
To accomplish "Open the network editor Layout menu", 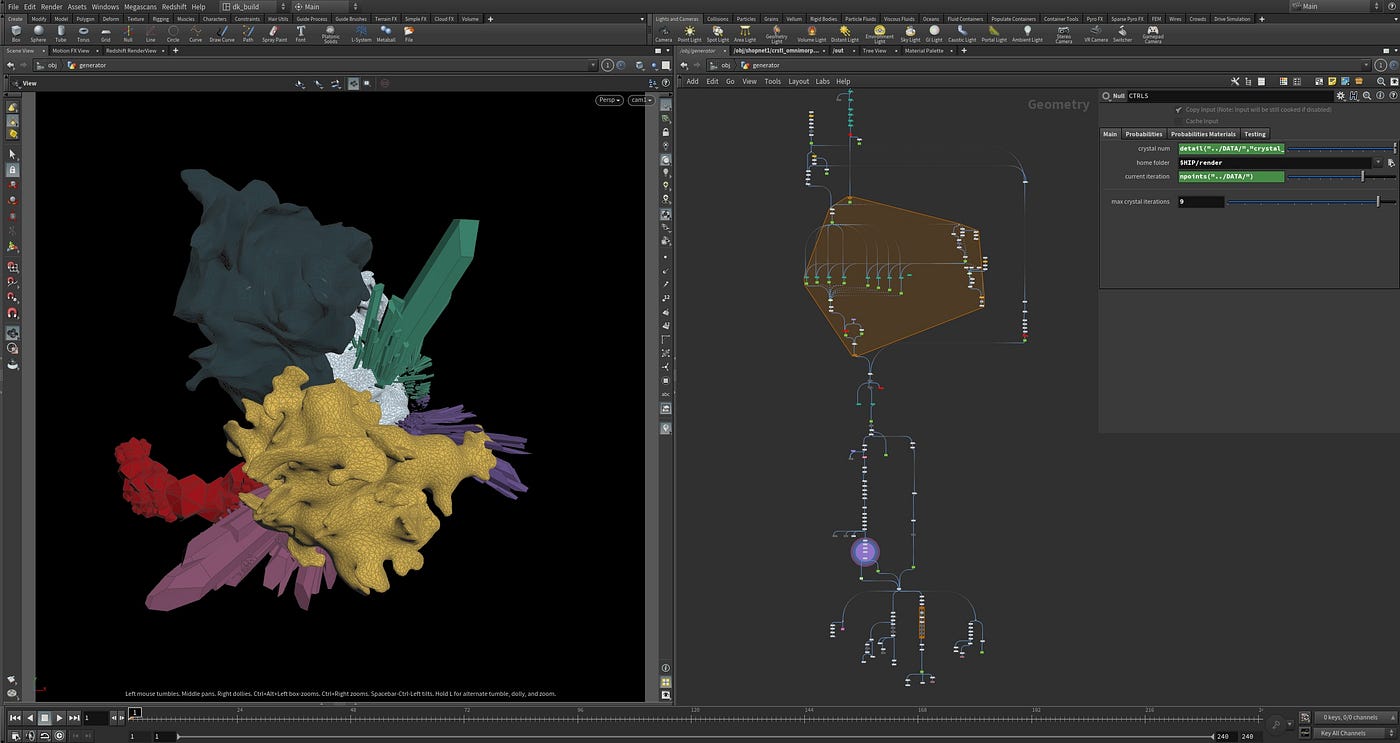I will [x=798, y=81].
